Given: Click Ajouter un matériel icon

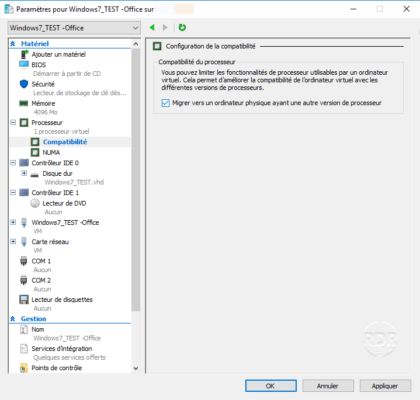Looking at the screenshot, I should pyautogui.click(x=24, y=54).
